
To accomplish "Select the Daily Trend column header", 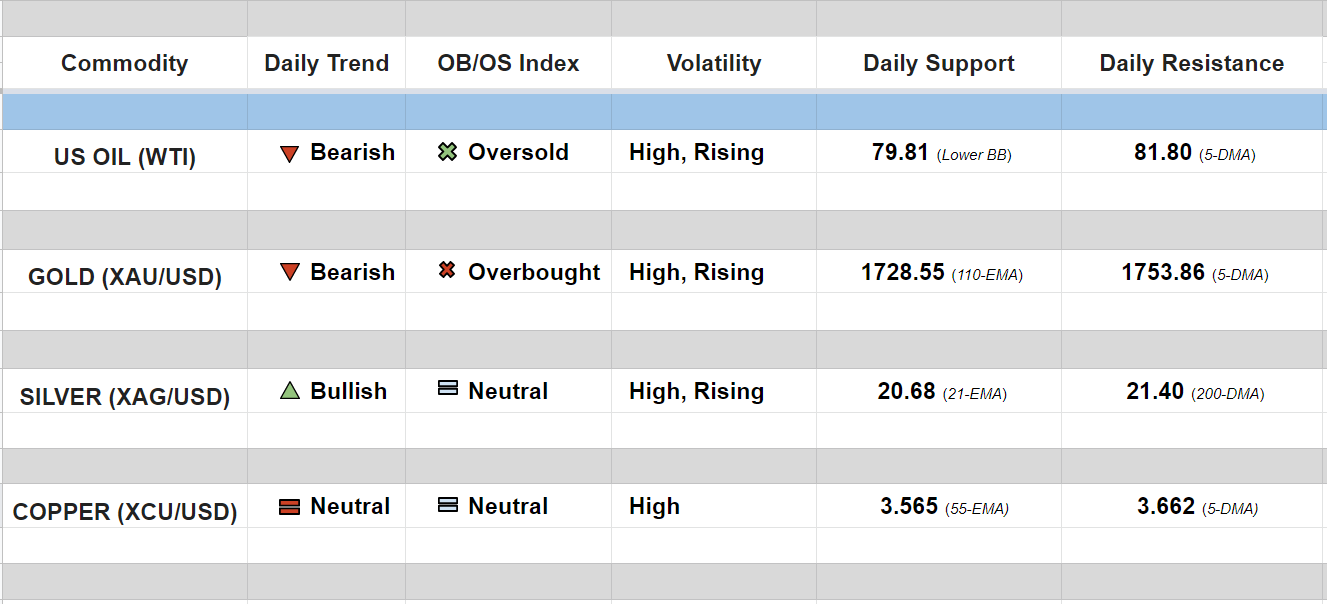I will (326, 63).
